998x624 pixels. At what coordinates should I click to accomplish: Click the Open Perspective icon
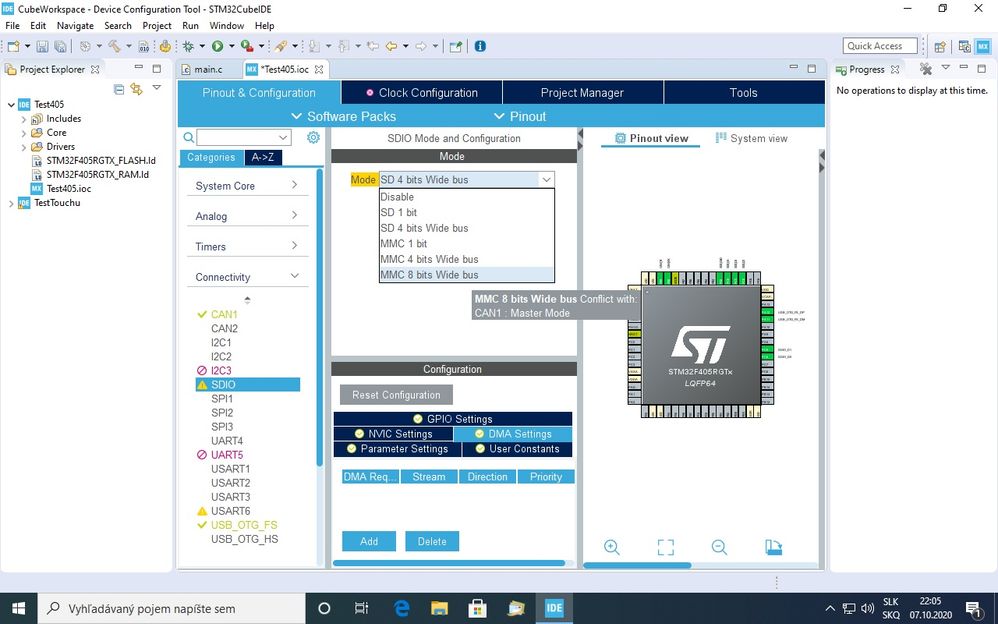point(939,46)
